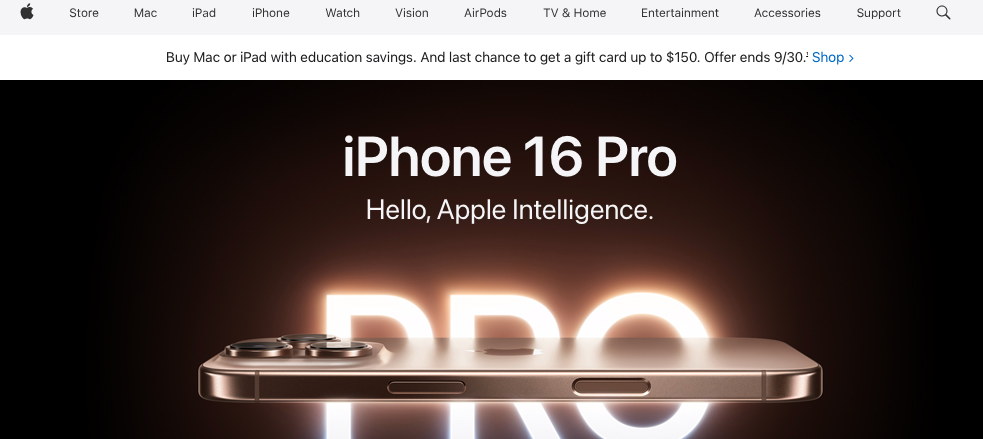The width and height of the screenshot is (983, 439).
Task: Go to the Mac section
Action: [x=145, y=13]
